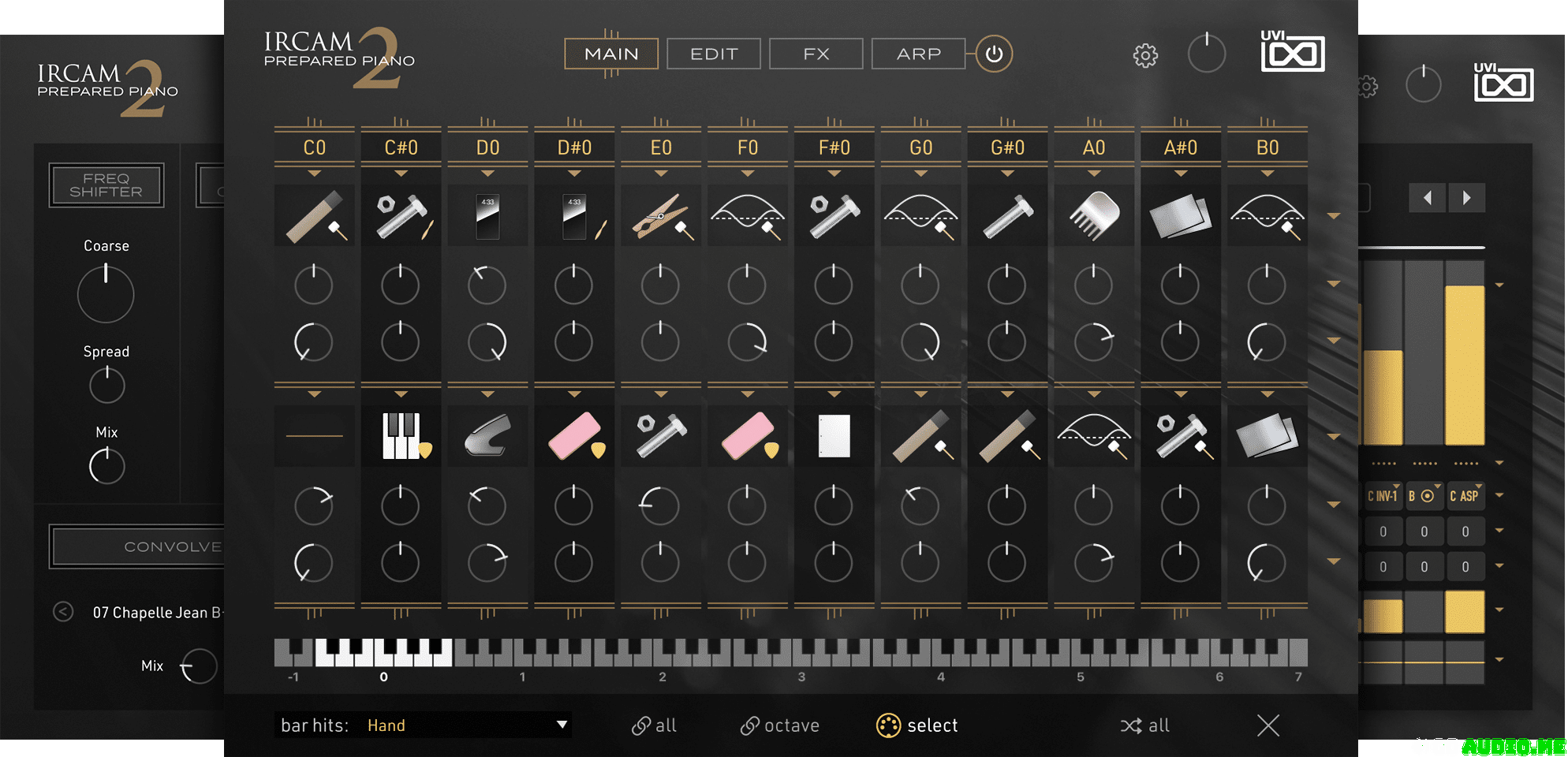Image resolution: width=1568 pixels, height=757 pixels.
Task: Click the Spread knob in back window
Action: pos(107,385)
